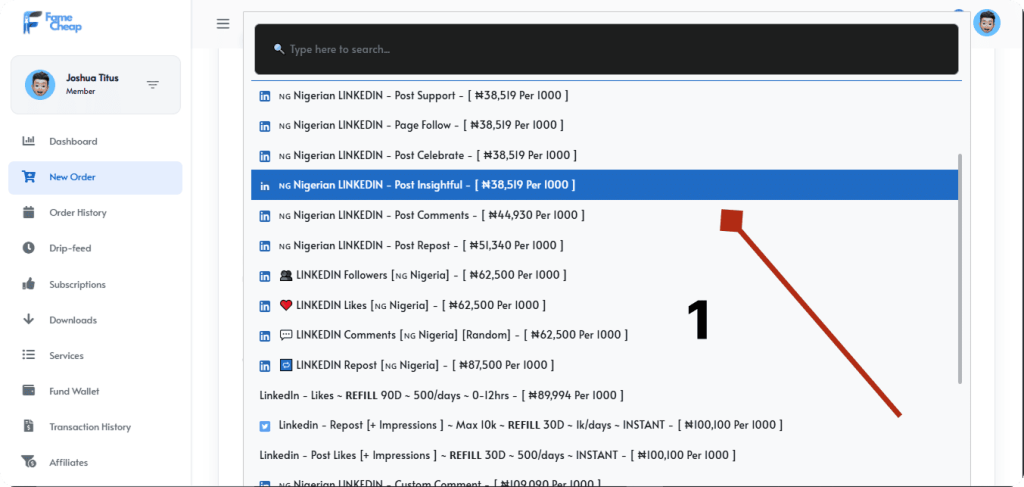Click LinkedIn icon on Post Insightful row
This screenshot has width=1024, height=487.
pos(265,186)
